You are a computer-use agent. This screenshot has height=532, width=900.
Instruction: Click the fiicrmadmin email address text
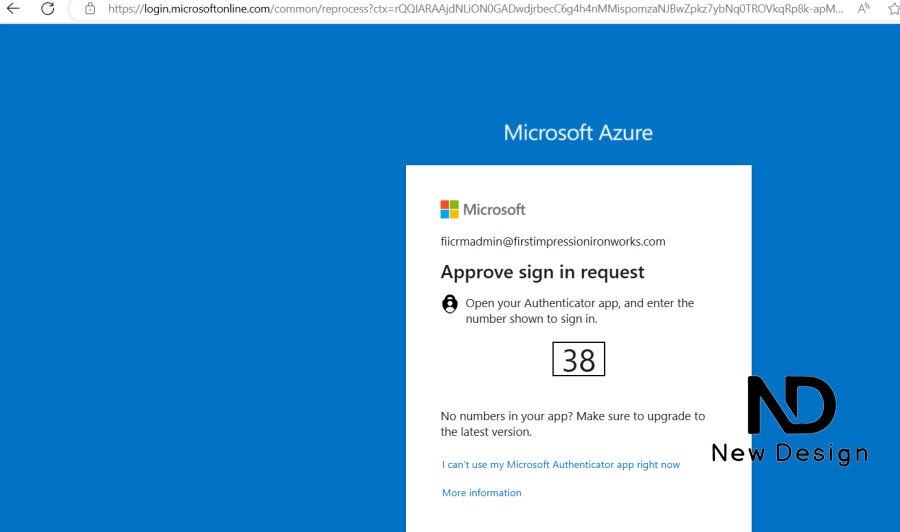553,242
